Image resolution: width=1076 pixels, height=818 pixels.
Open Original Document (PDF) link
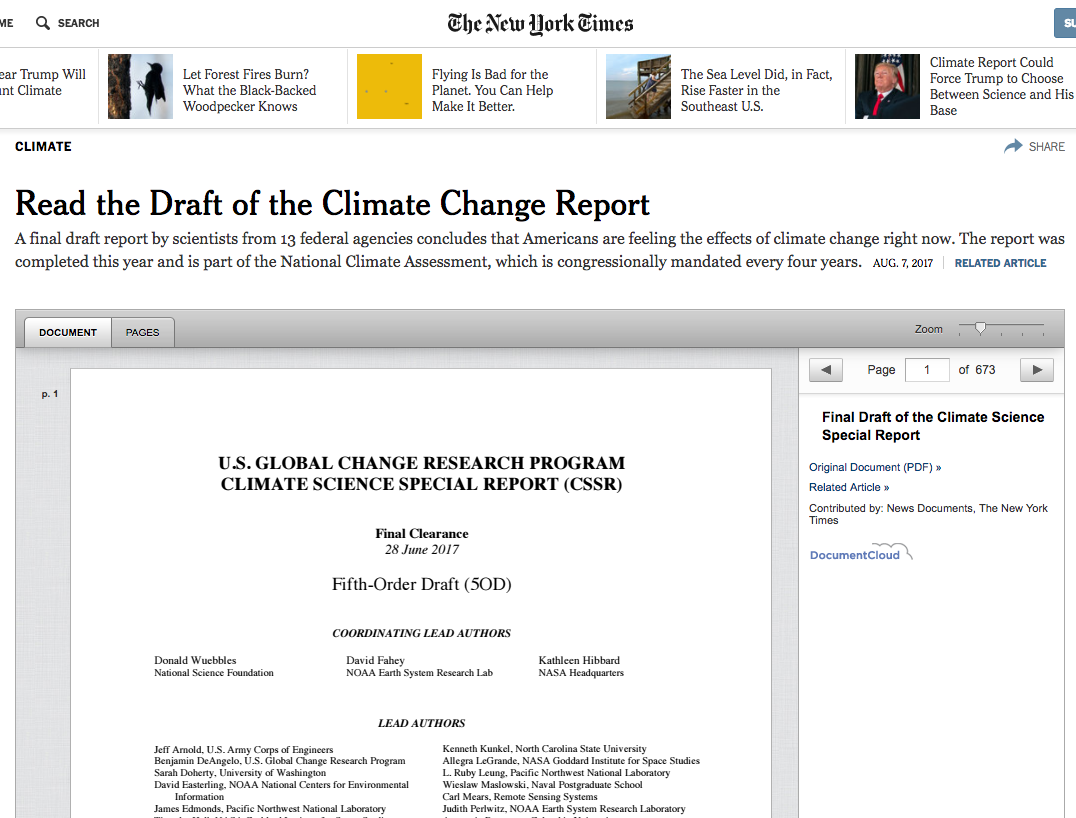tap(875, 467)
